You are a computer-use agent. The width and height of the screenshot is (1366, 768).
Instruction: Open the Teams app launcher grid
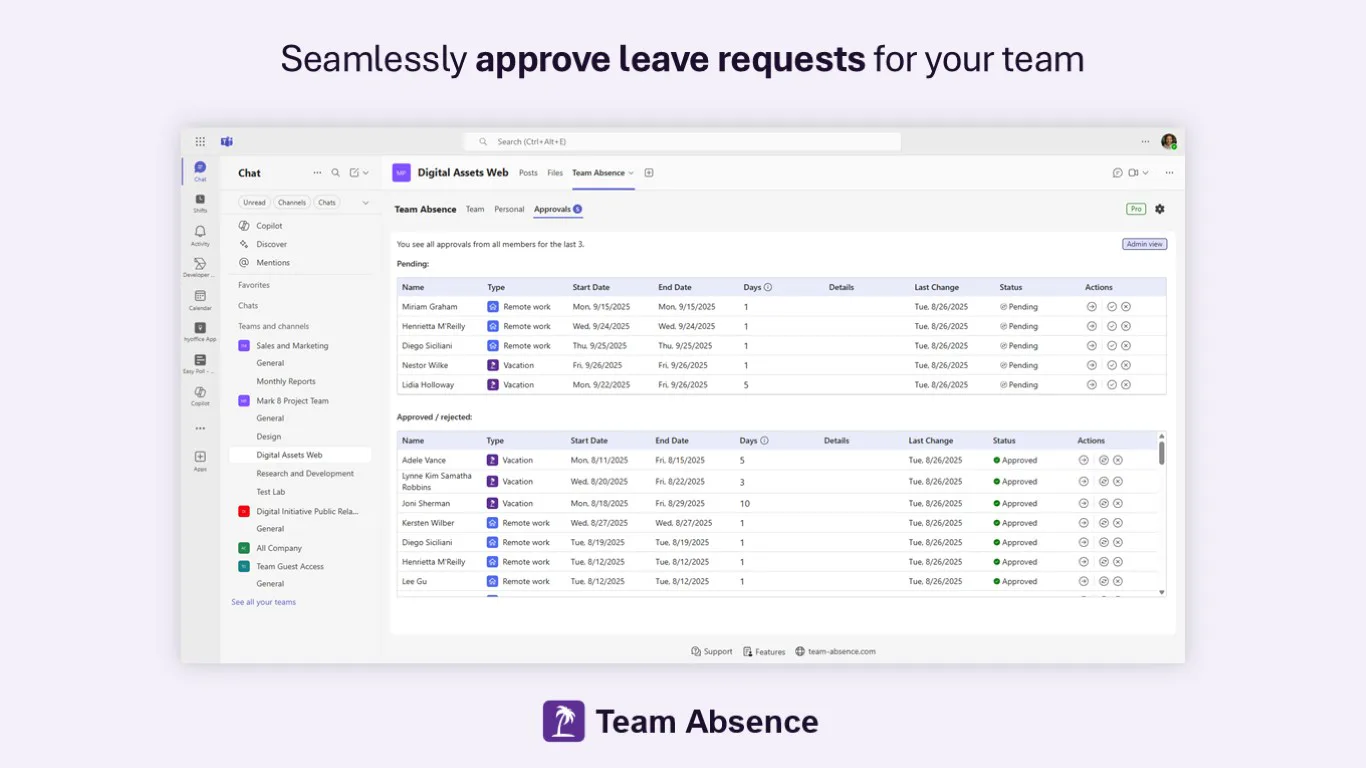200,142
